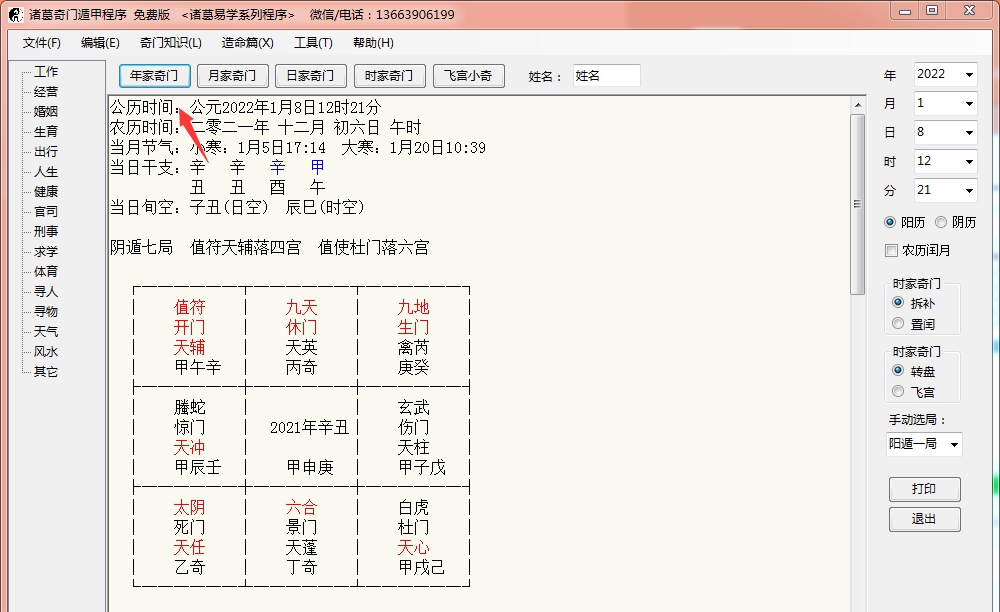Select the 风水 category in sidebar
The height and width of the screenshot is (612, 1000).
(45, 351)
